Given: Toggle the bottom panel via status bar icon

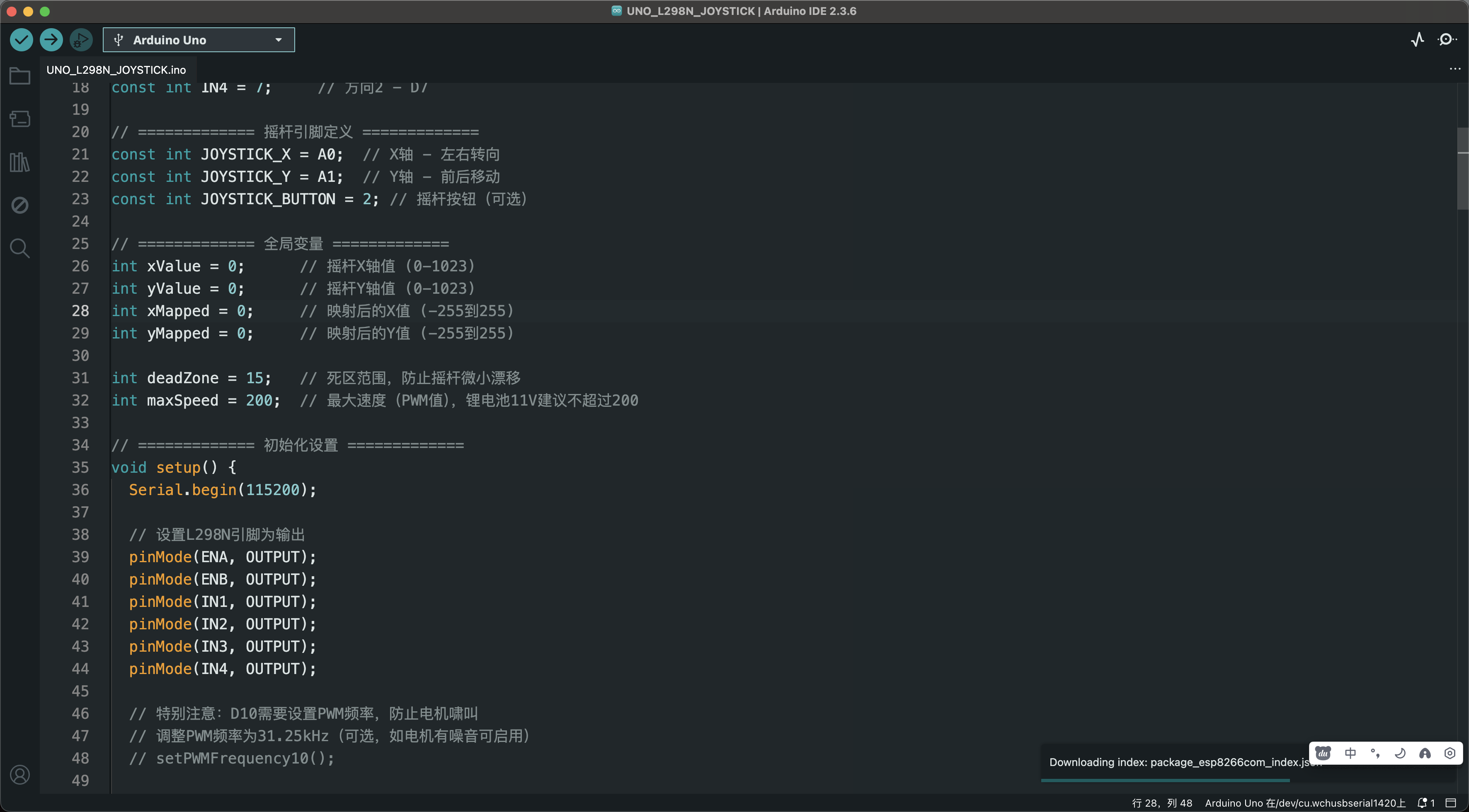Looking at the screenshot, I should pos(1451,803).
